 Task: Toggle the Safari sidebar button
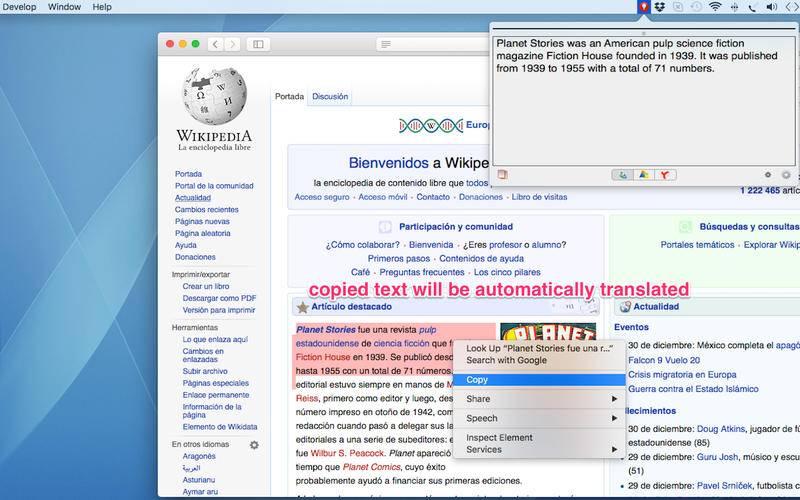click(258, 44)
